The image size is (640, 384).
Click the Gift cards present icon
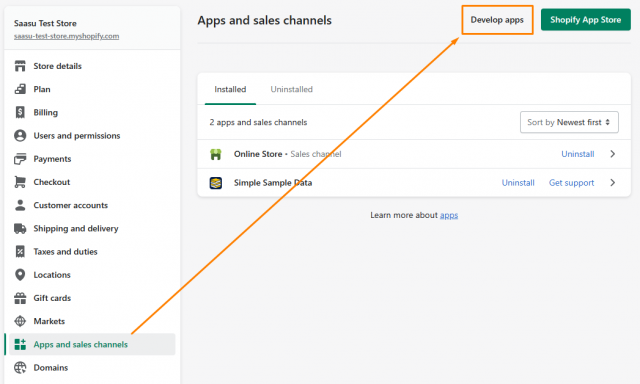coord(20,298)
